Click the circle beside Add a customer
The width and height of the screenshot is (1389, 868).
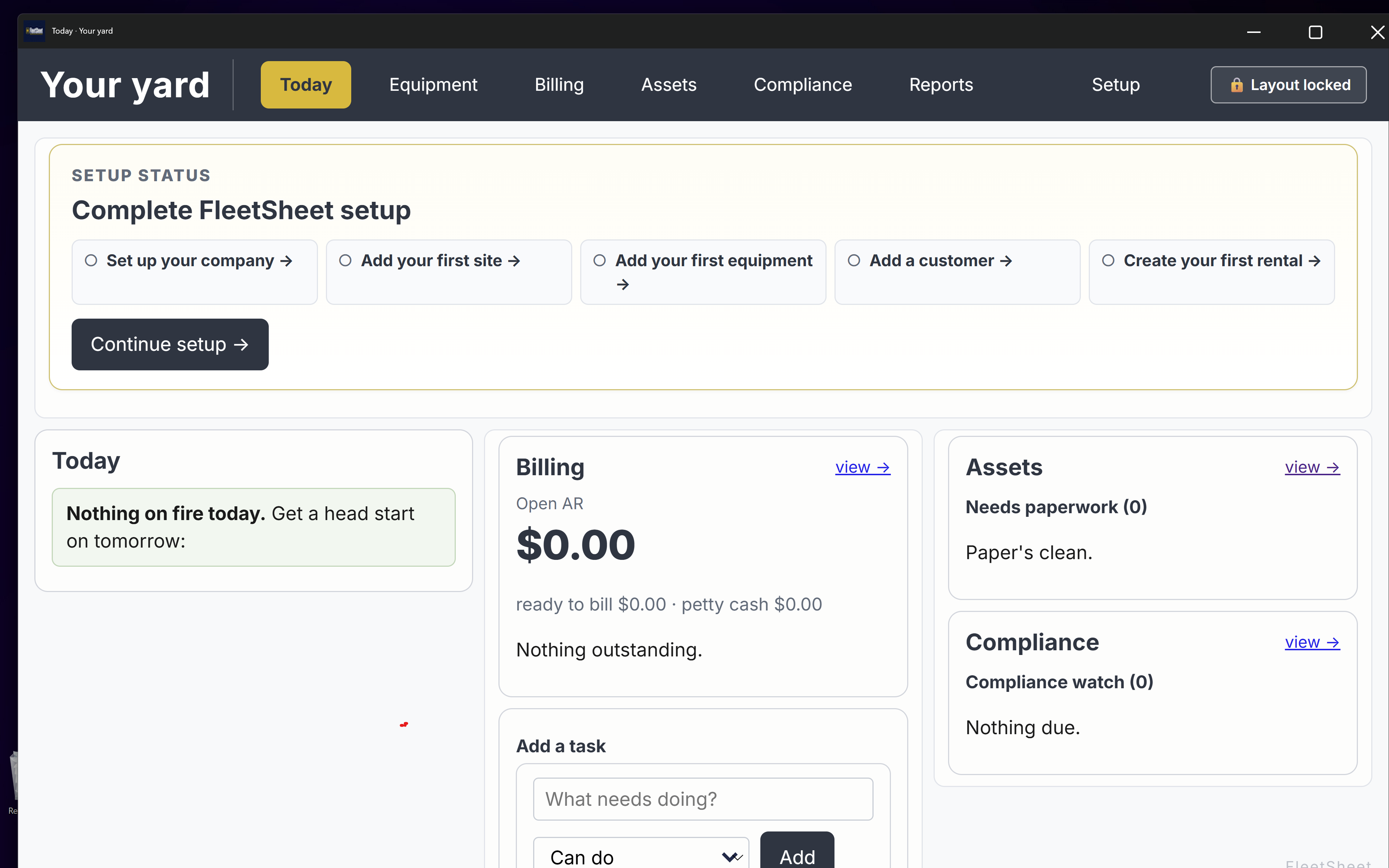tap(854, 261)
